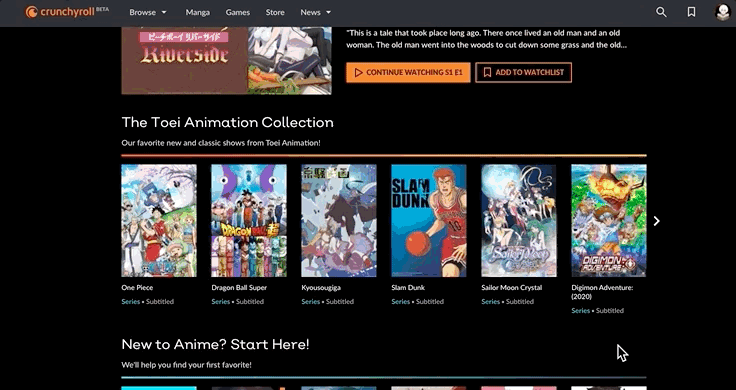Open the Sailor Moon Crystal poster
Image resolution: width=736 pixels, height=390 pixels.
point(519,221)
